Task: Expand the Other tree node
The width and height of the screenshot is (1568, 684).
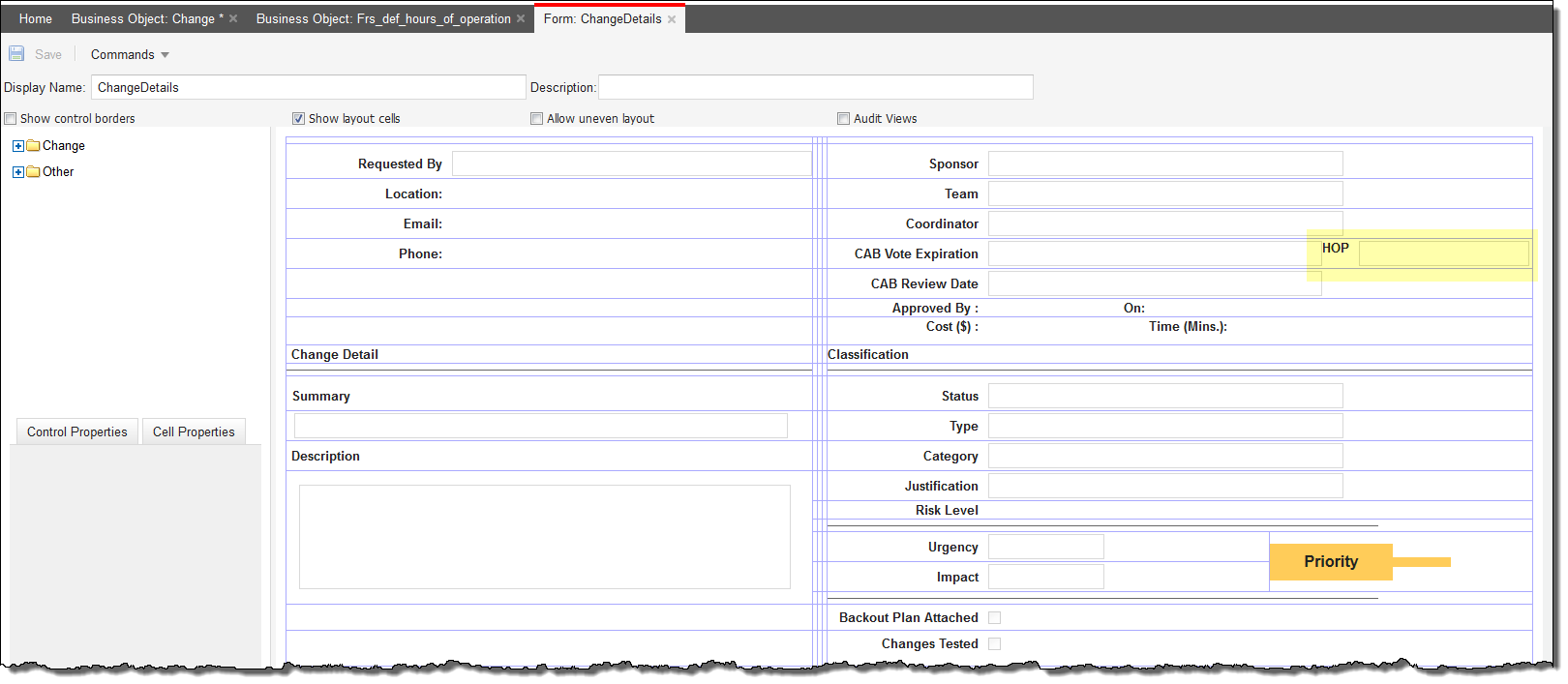Action: point(17,172)
